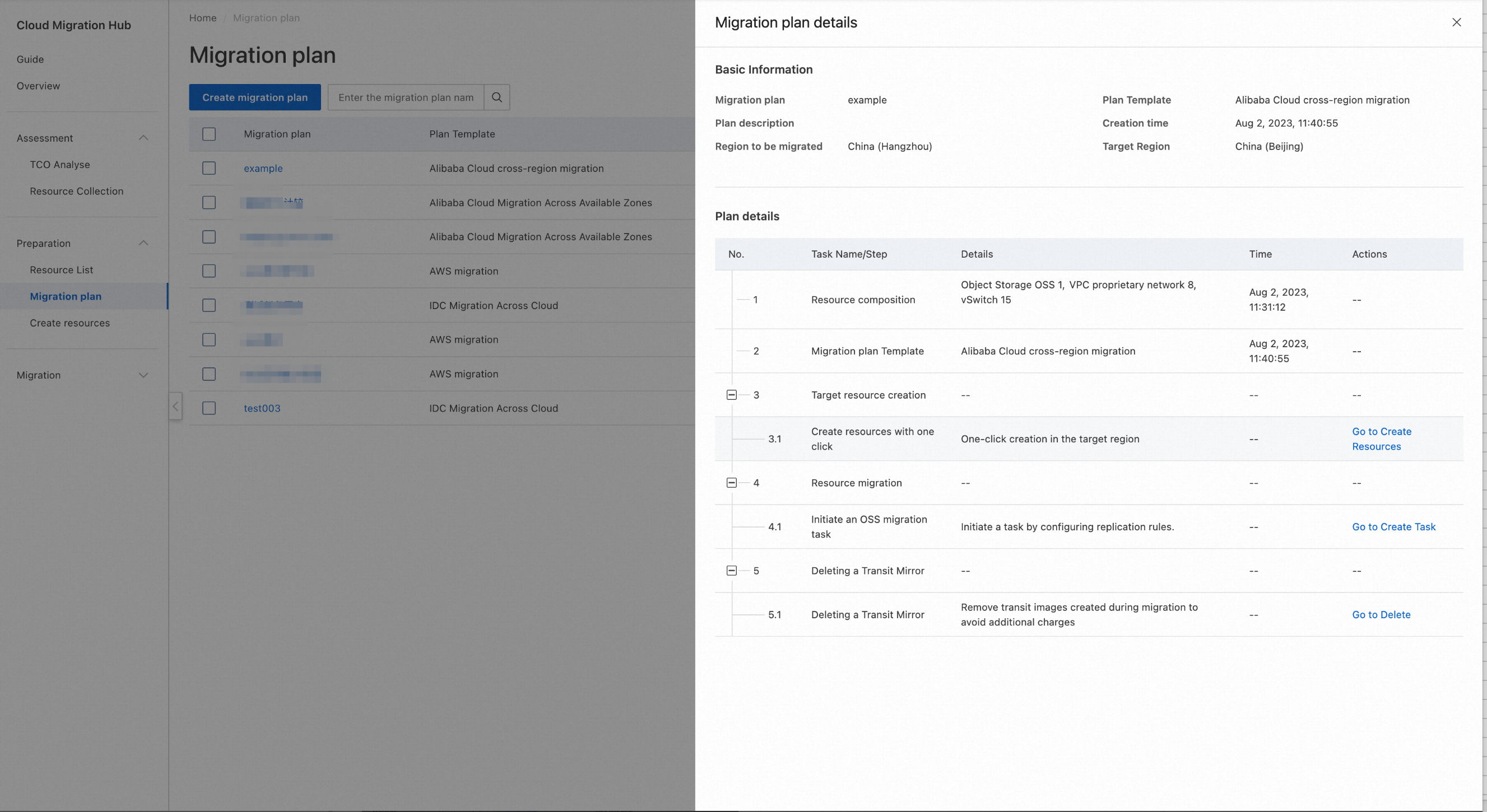
Task: Click the Go to Delete link
Action: [x=1381, y=614]
